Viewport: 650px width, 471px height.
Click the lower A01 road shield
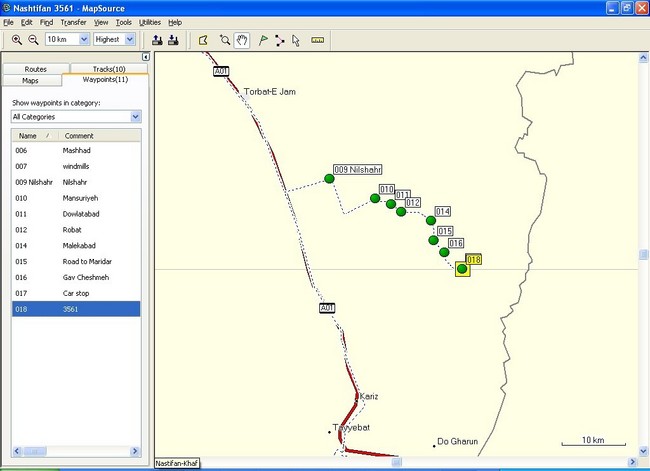tap(327, 308)
